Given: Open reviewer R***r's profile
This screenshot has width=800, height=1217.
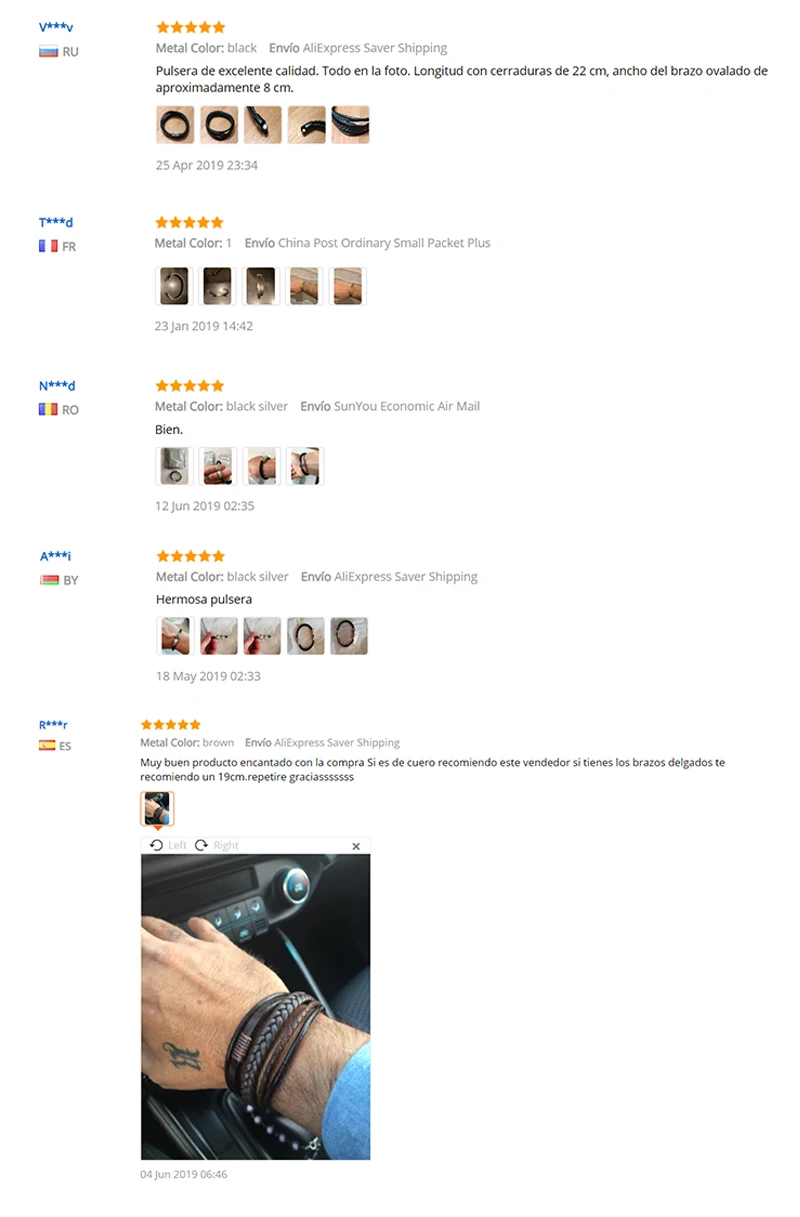Looking at the screenshot, I should (54, 725).
